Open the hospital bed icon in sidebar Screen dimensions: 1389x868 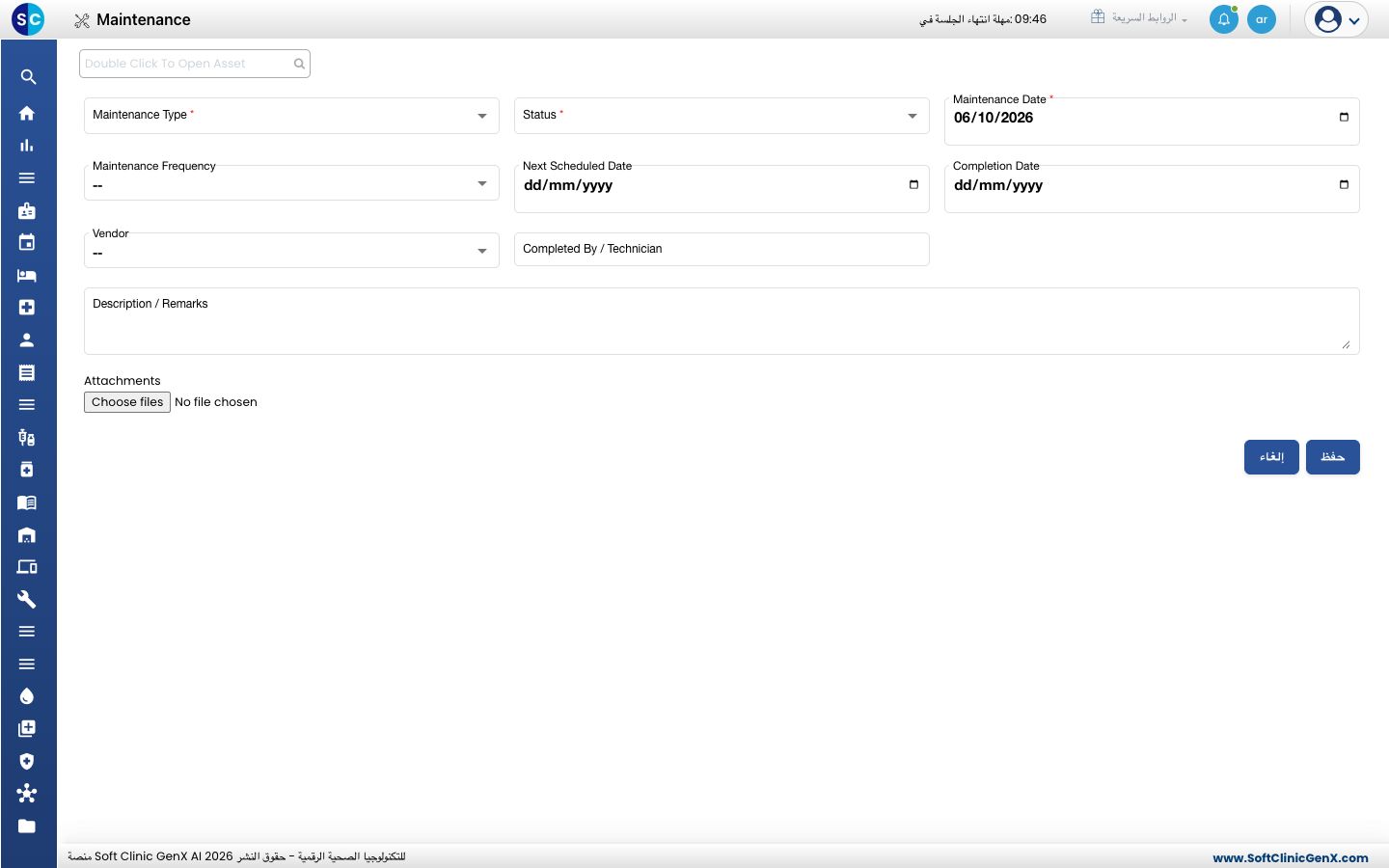(27, 275)
